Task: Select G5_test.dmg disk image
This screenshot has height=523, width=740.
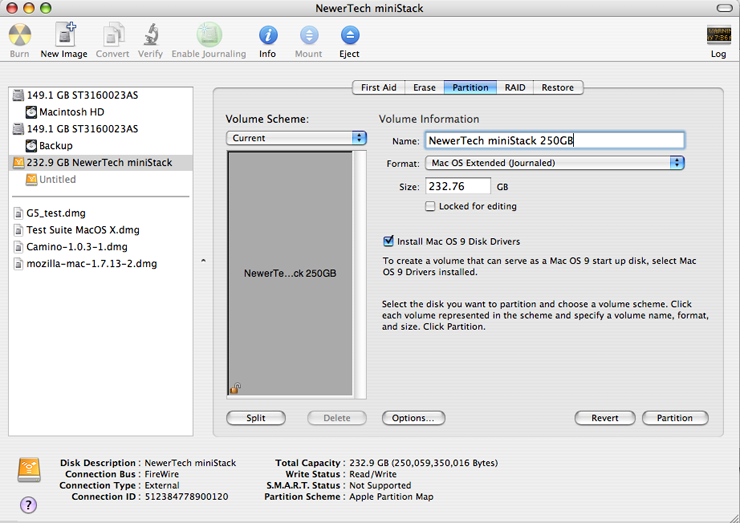Action: pos(101,213)
